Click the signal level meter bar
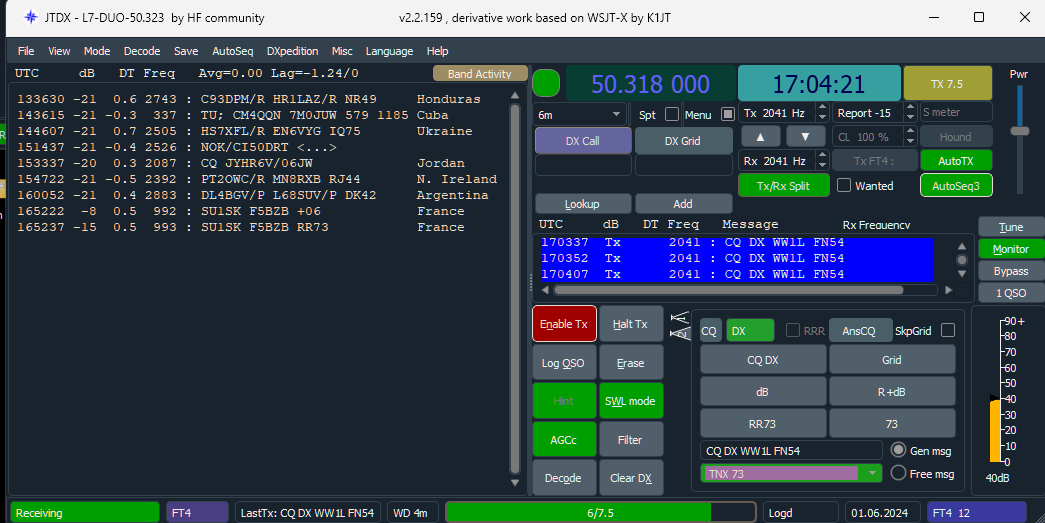The image size is (1045, 523). click(996, 430)
